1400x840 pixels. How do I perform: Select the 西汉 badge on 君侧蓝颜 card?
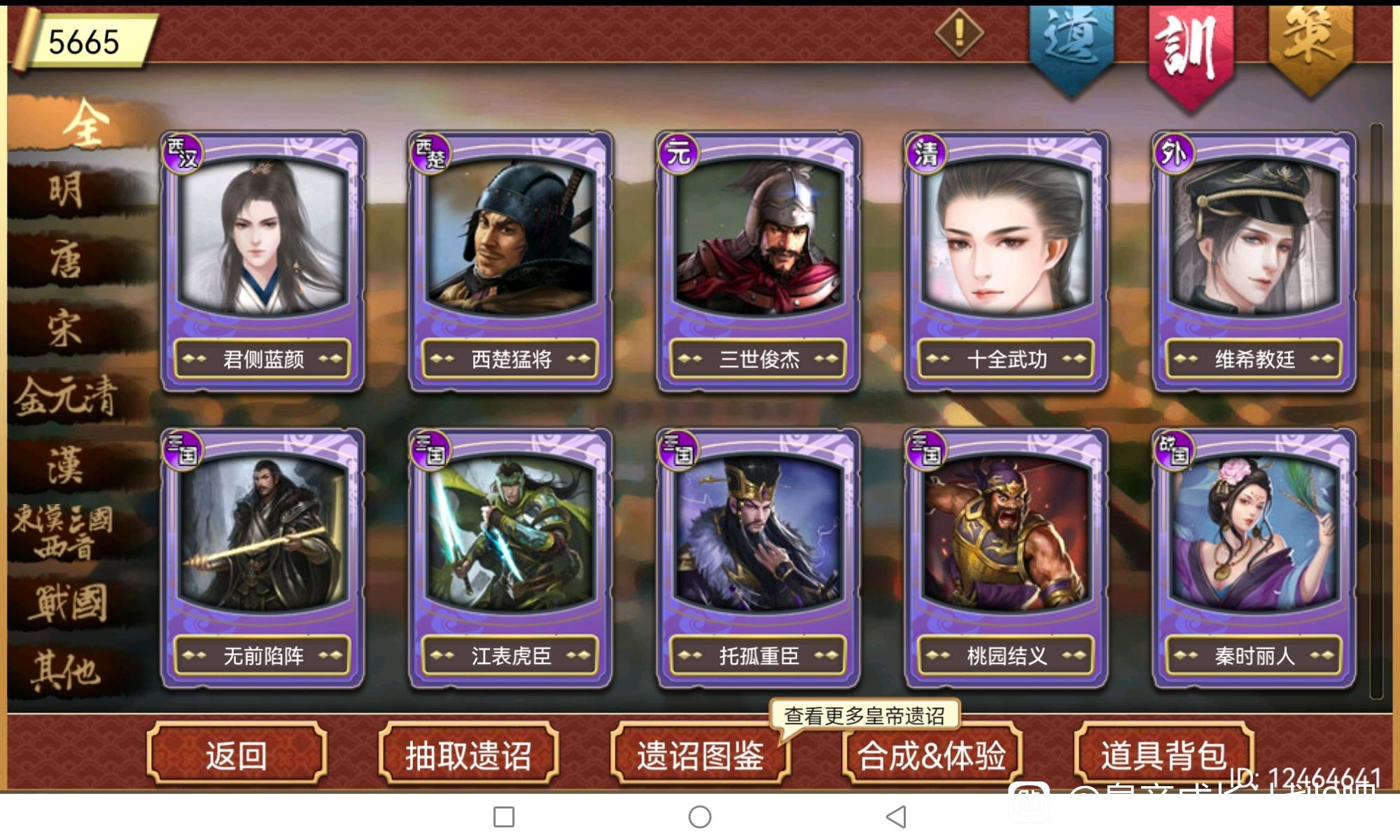point(183,153)
